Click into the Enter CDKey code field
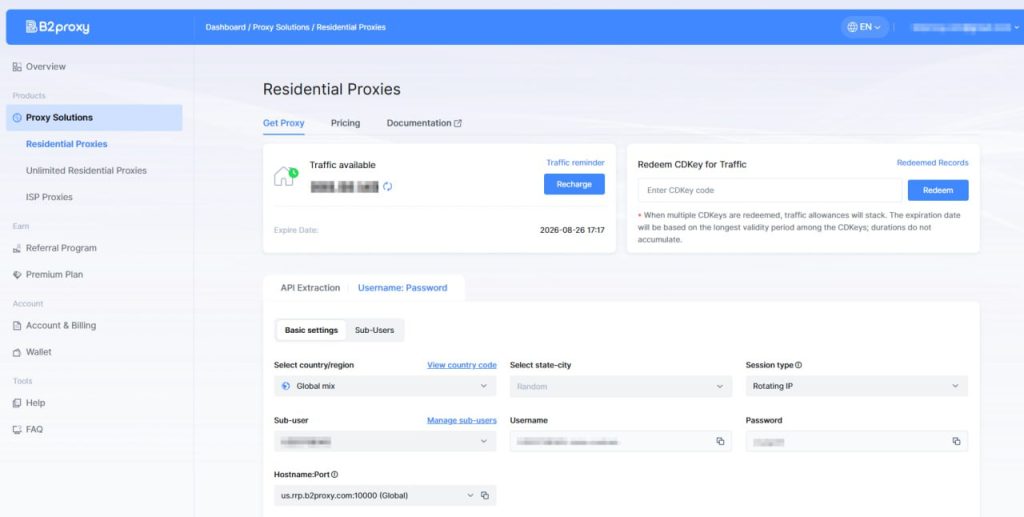This screenshot has height=517, width=1024. click(769, 190)
